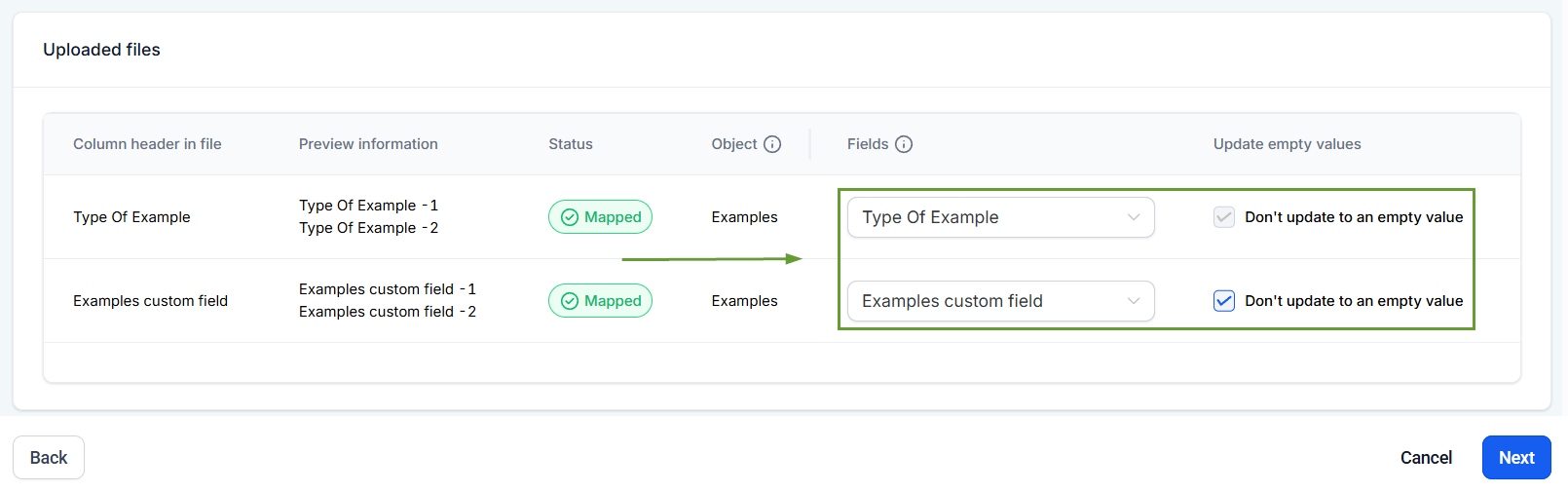The height and width of the screenshot is (492, 1568).
Task: Go back with the Back button
Action: 49,458
